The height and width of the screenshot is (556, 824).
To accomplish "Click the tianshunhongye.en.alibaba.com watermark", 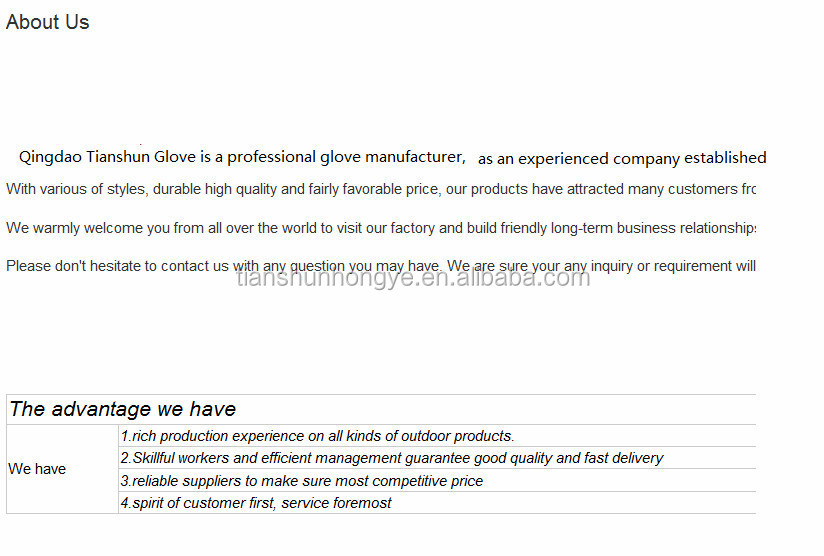I will (414, 278).
